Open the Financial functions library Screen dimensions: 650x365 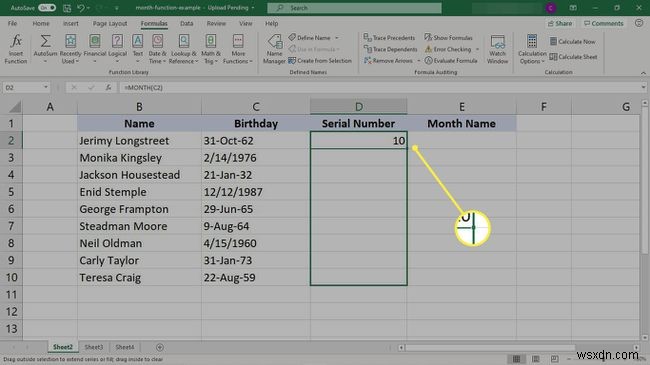click(95, 49)
